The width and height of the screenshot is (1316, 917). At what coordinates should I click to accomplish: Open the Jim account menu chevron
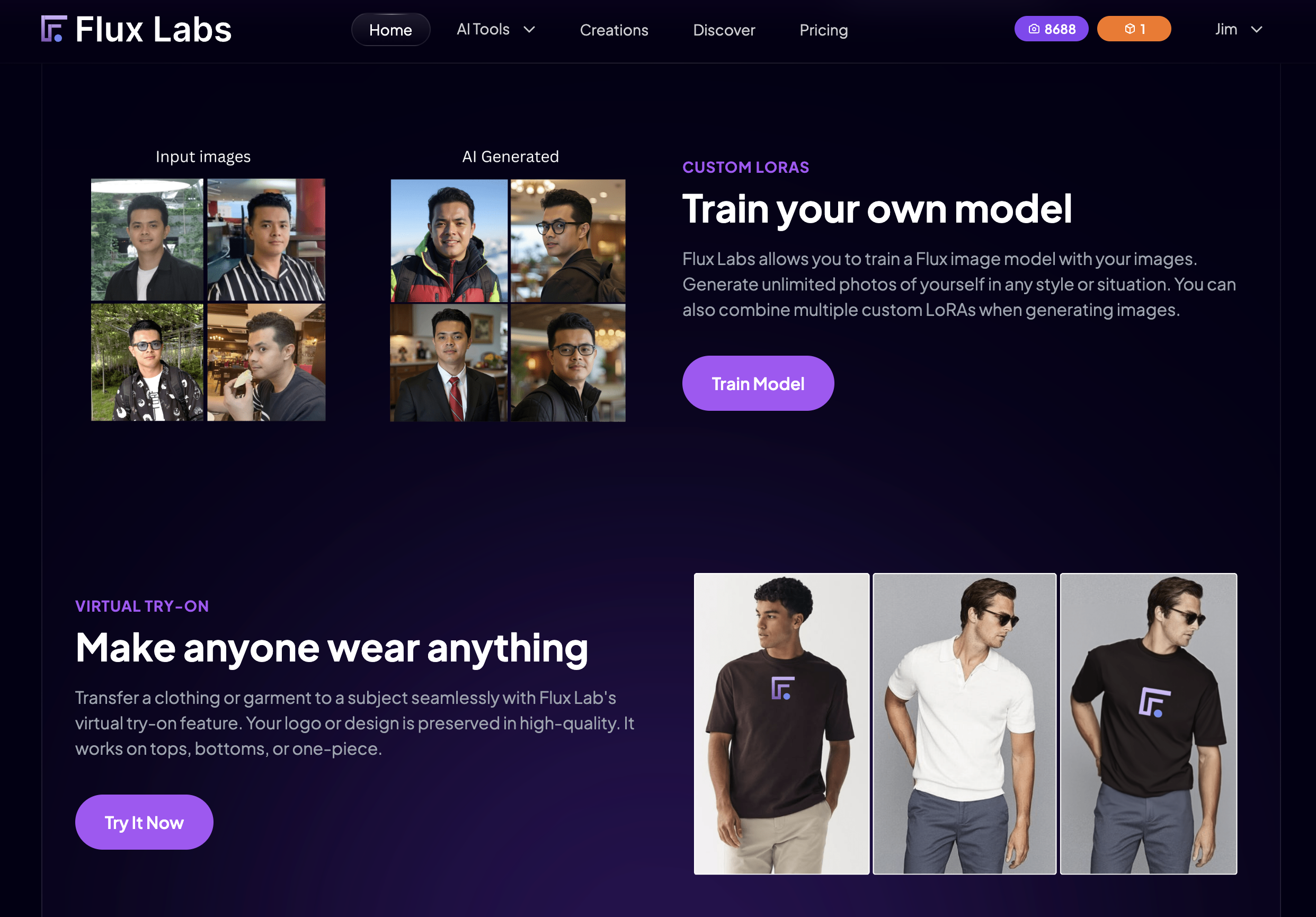click(x=1256, y=29)
